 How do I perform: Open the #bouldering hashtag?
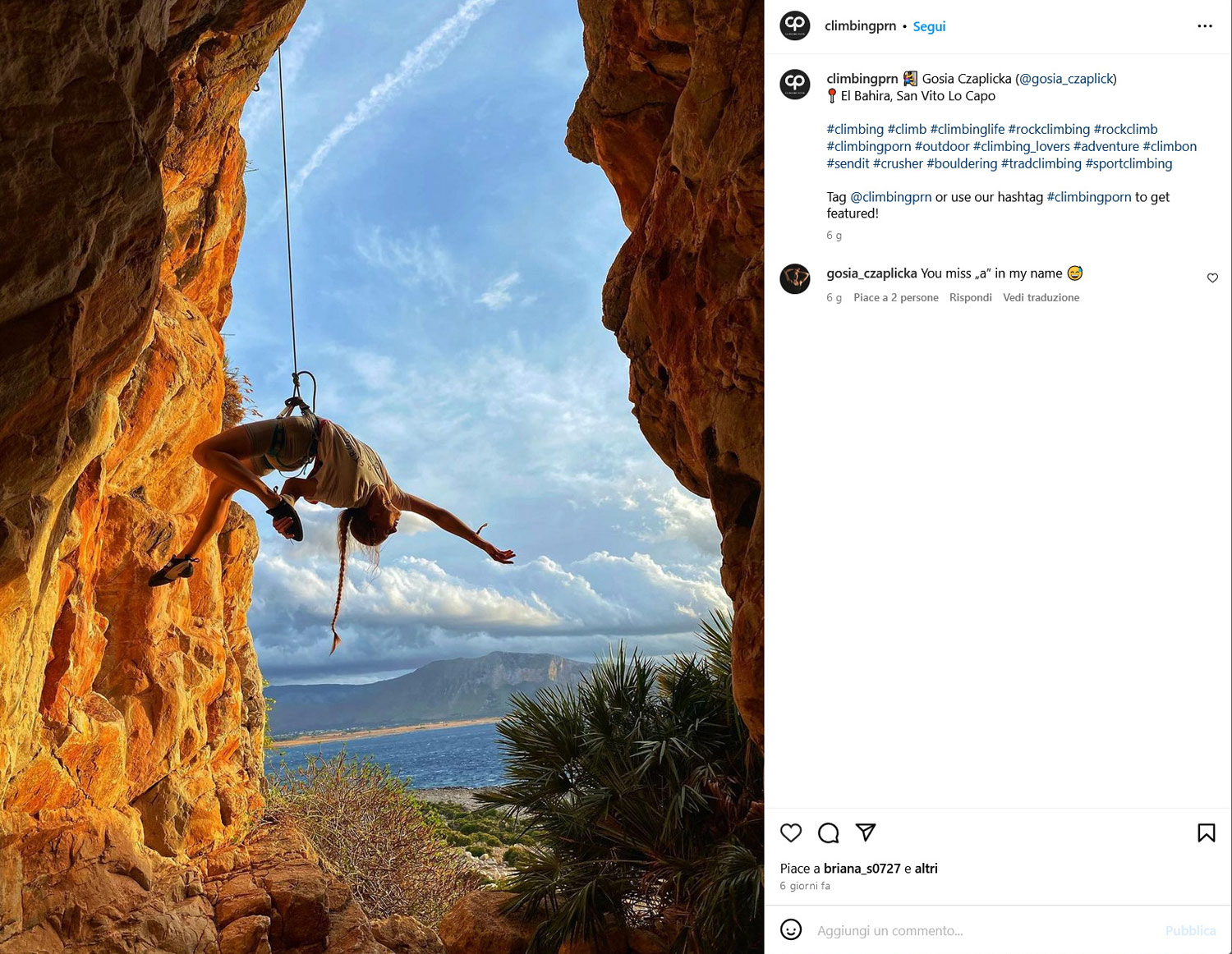962,163
